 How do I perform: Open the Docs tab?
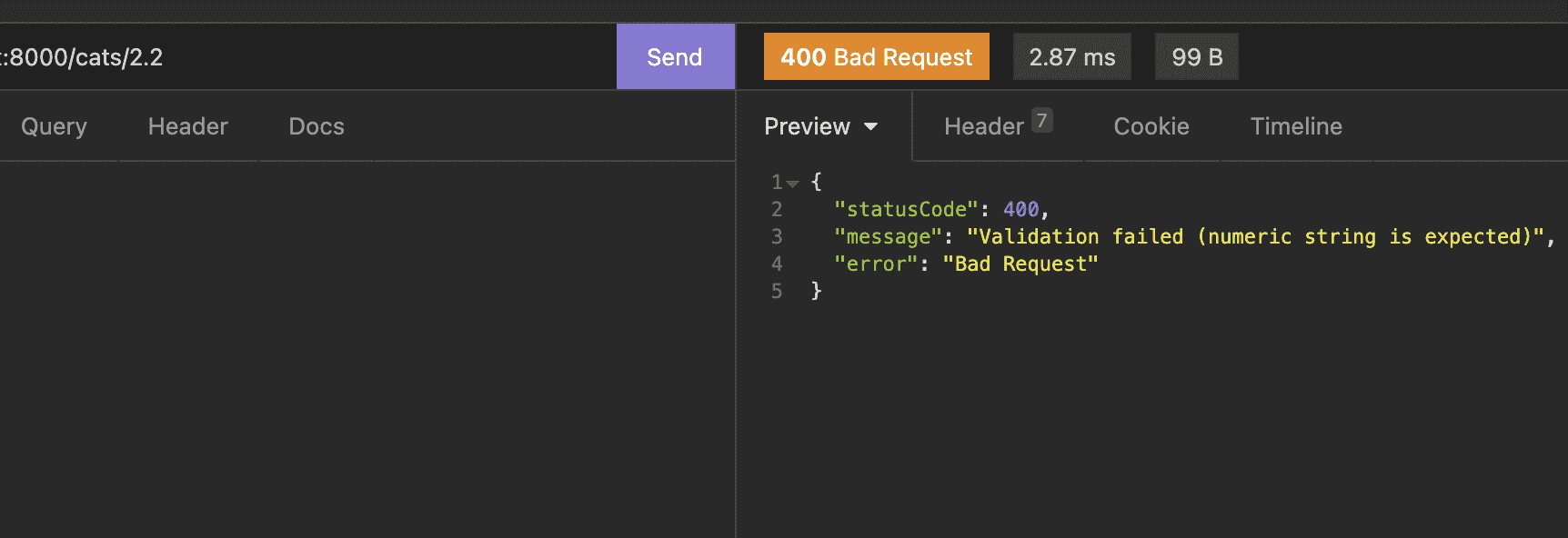(x=317, y=126)
